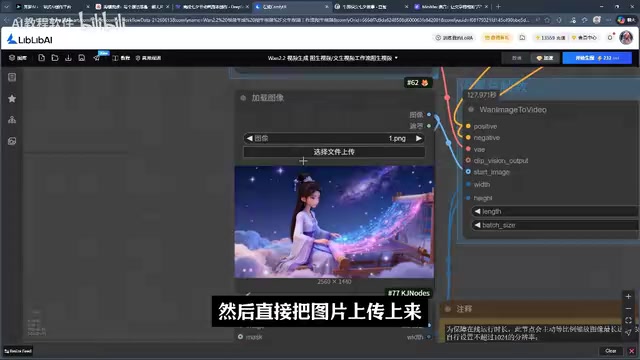Click the Clear button at bottom
640x360 pixels.
pyautogui.click(x=611, y=351)
